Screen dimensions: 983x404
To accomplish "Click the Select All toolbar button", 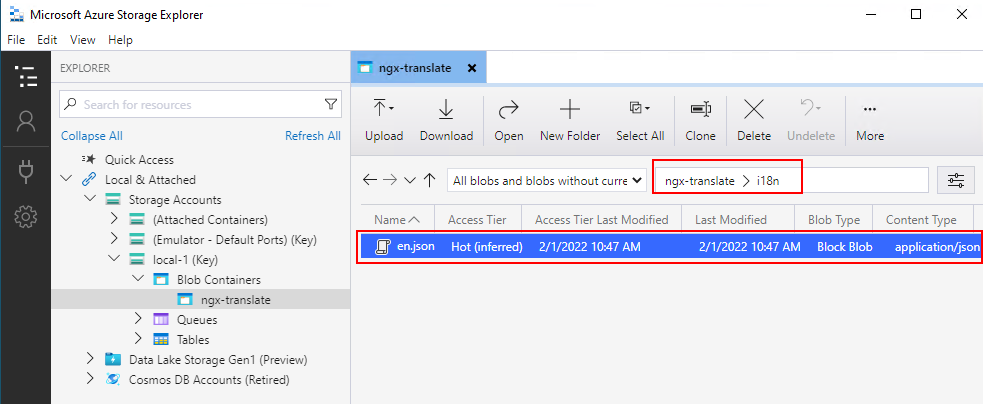I will [640, 120].
